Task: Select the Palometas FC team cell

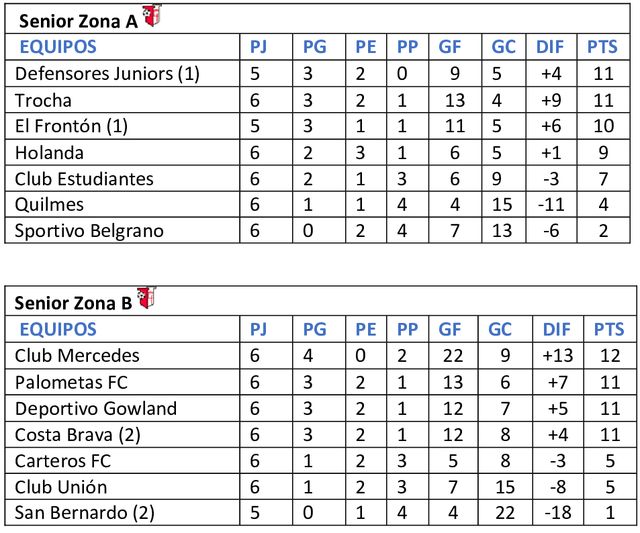Action: coord(71,381)
